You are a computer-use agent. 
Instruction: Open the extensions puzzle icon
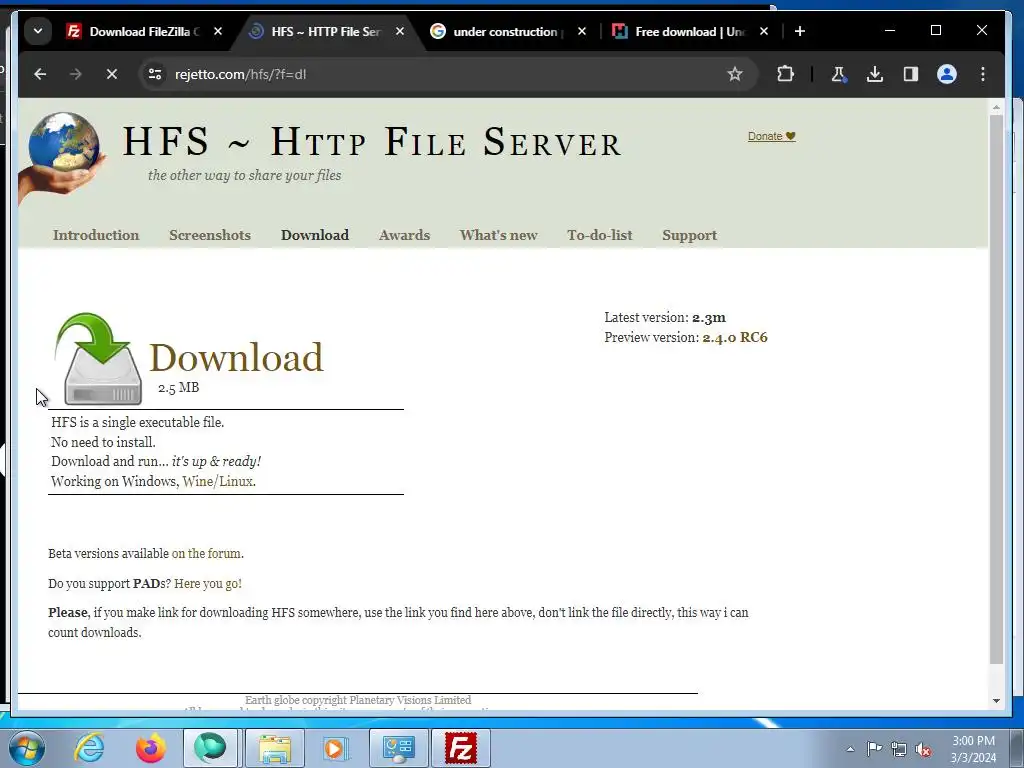786,74
